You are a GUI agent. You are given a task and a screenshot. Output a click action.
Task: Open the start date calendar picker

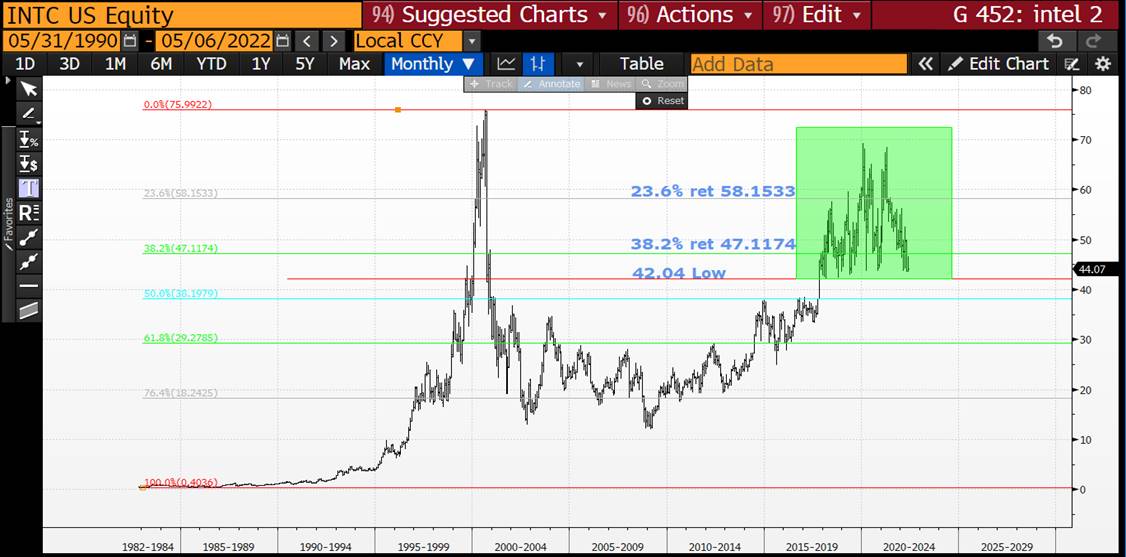129,41
